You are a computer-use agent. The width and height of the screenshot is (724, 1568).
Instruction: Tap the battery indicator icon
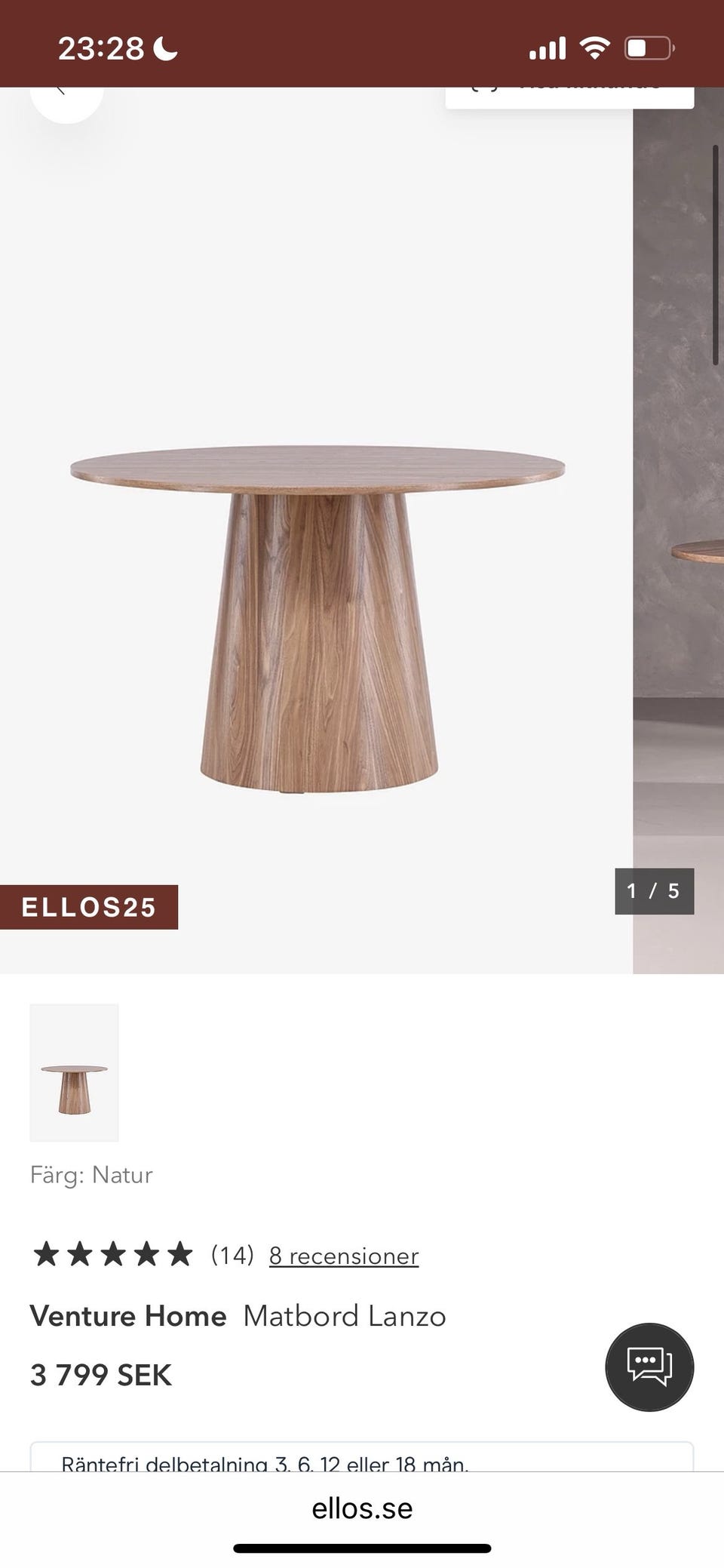coord(649,48)
